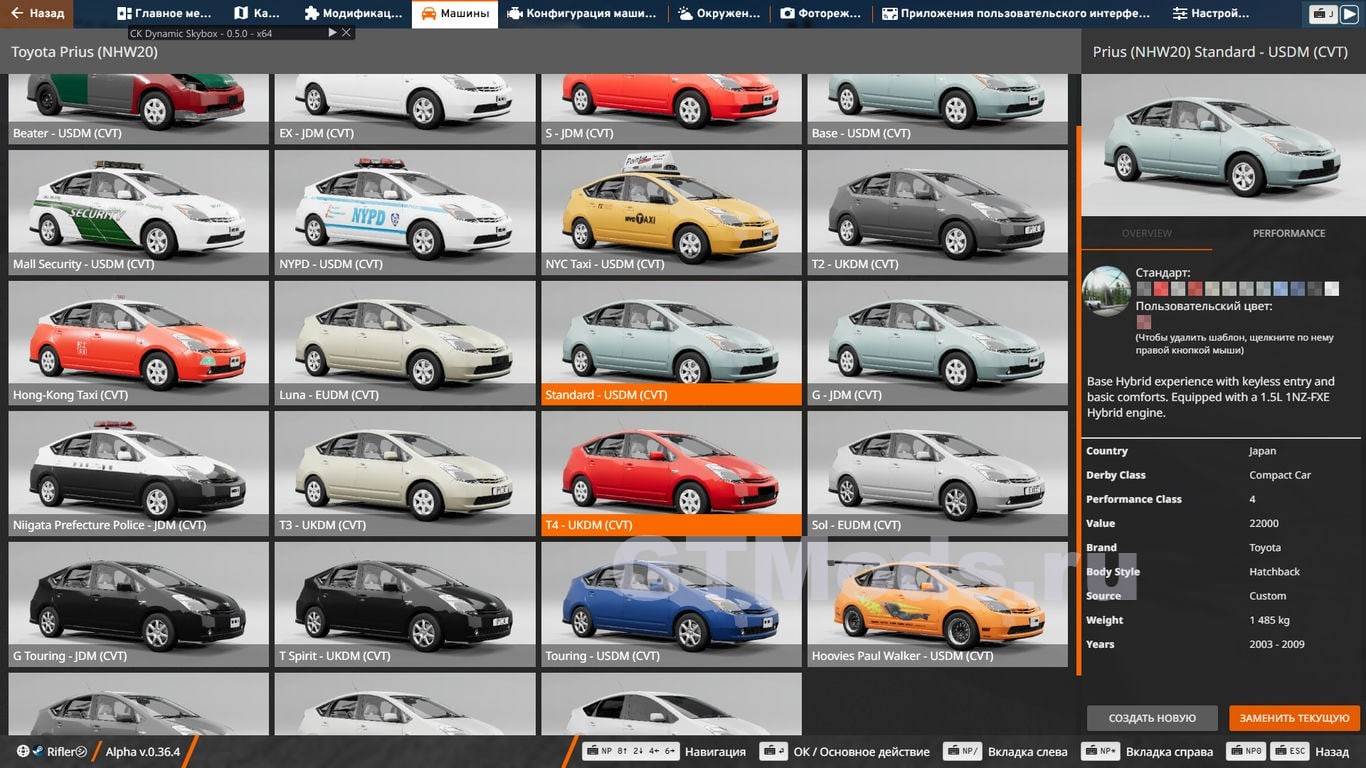Select the G Touring - JDM (CVT) config
Viewport: 1366px width, 768px height.
coord(139,604)
